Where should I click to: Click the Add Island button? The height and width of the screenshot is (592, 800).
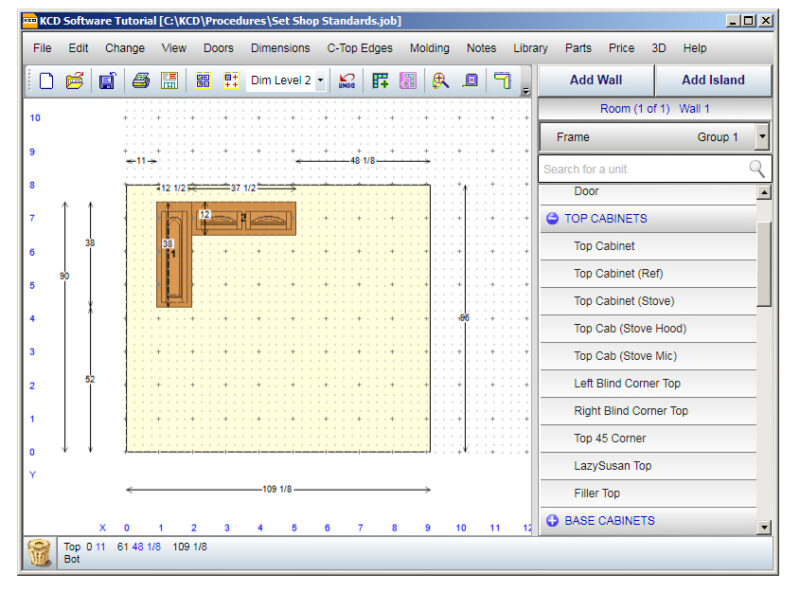click(x=714, y=79)
